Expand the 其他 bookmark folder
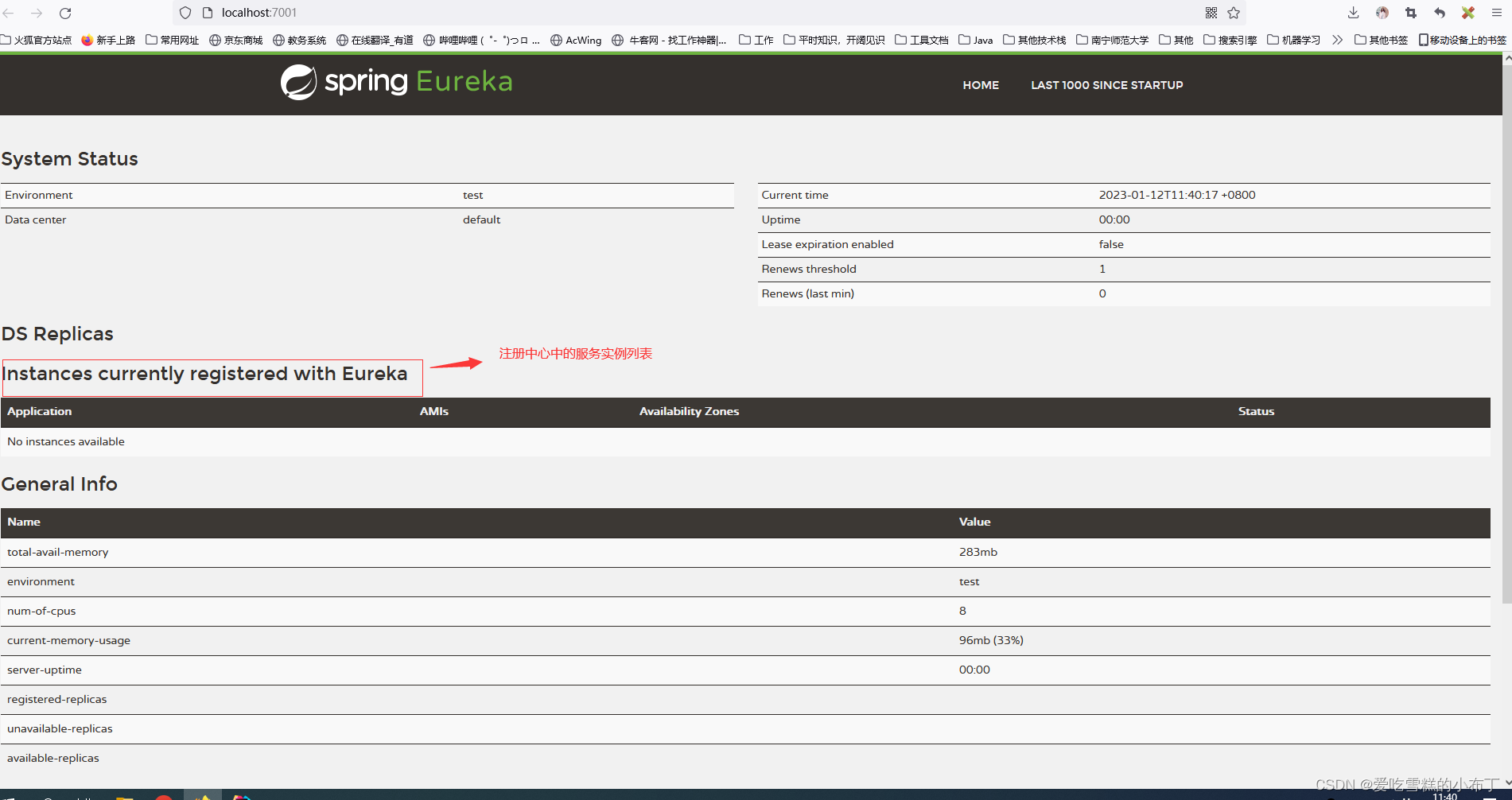This screenshot has width=1512, height=800. pos(1176,40)
